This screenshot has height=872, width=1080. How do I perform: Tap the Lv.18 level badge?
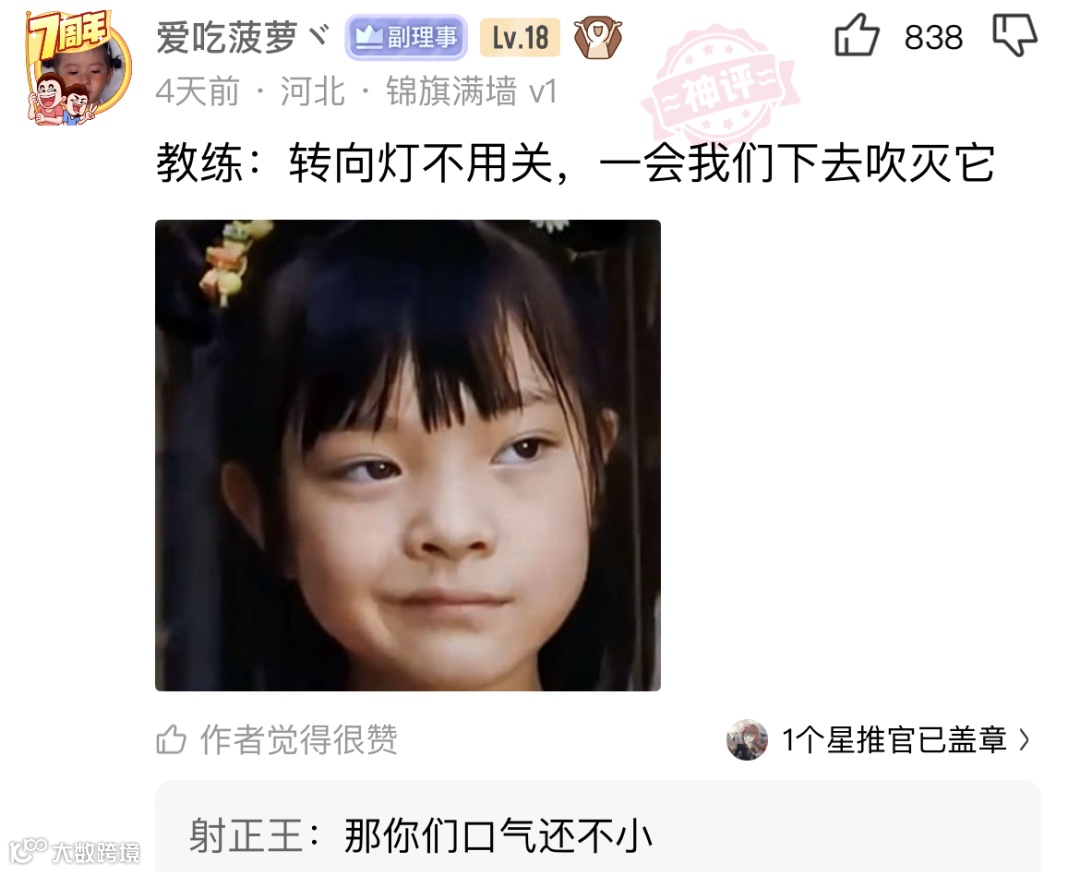[x=520, y=37]
